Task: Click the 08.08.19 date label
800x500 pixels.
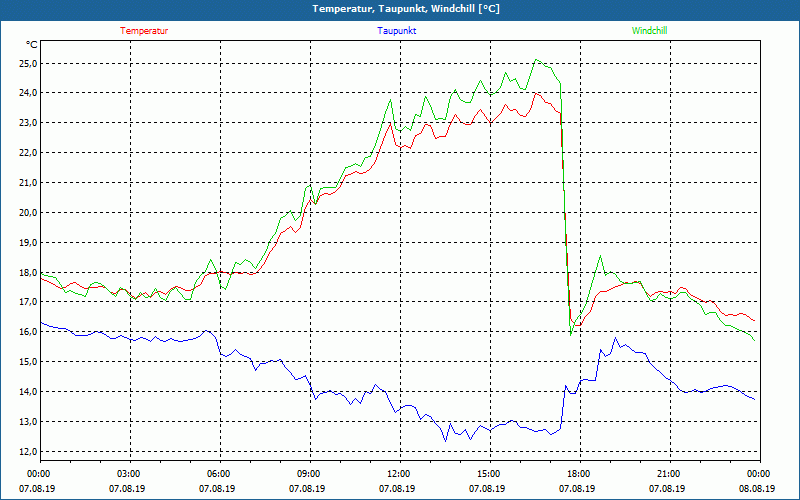Action: pyautogui.click(x=757, y=489)
